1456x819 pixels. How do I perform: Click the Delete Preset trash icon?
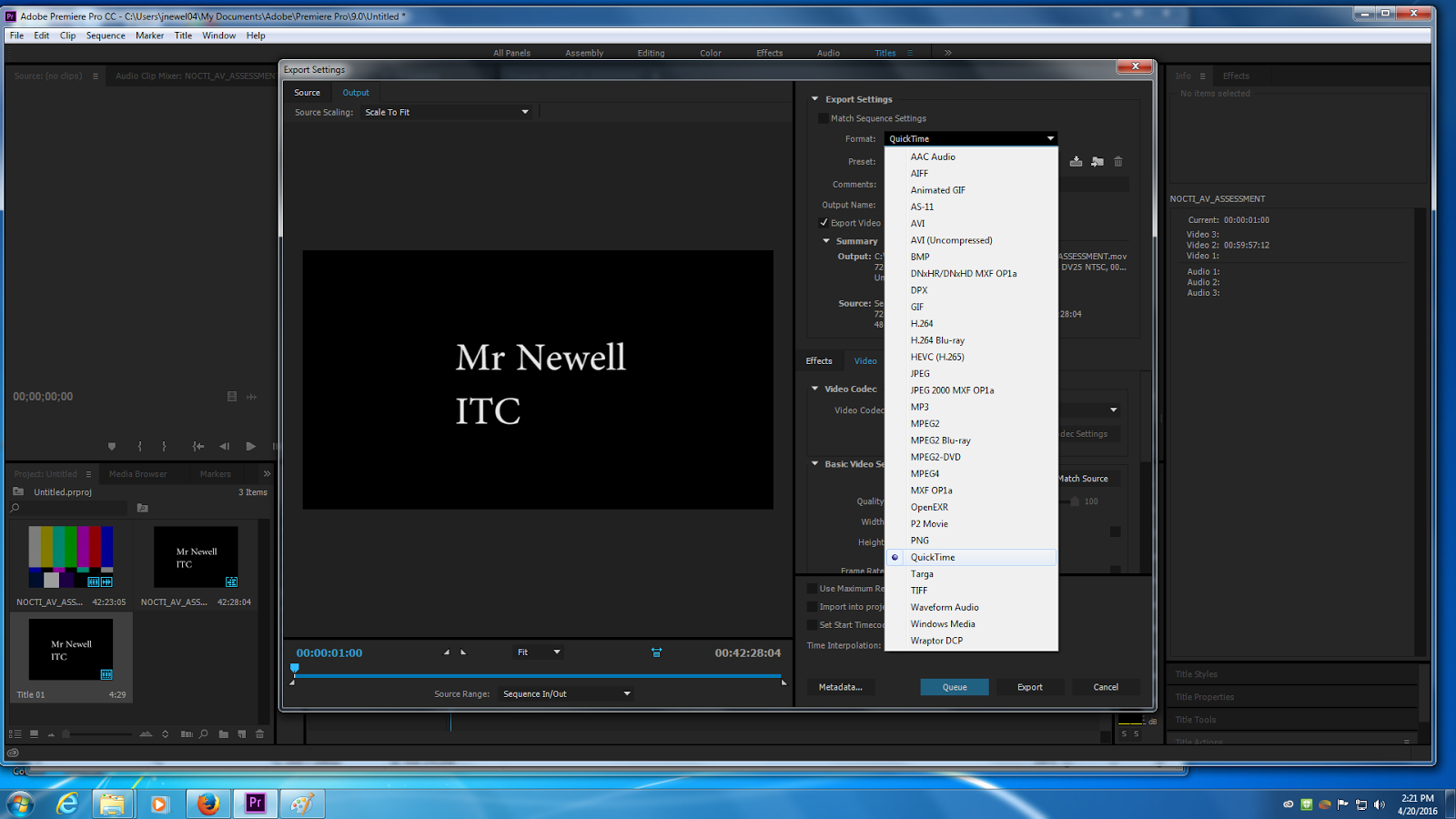point(1118,161)
